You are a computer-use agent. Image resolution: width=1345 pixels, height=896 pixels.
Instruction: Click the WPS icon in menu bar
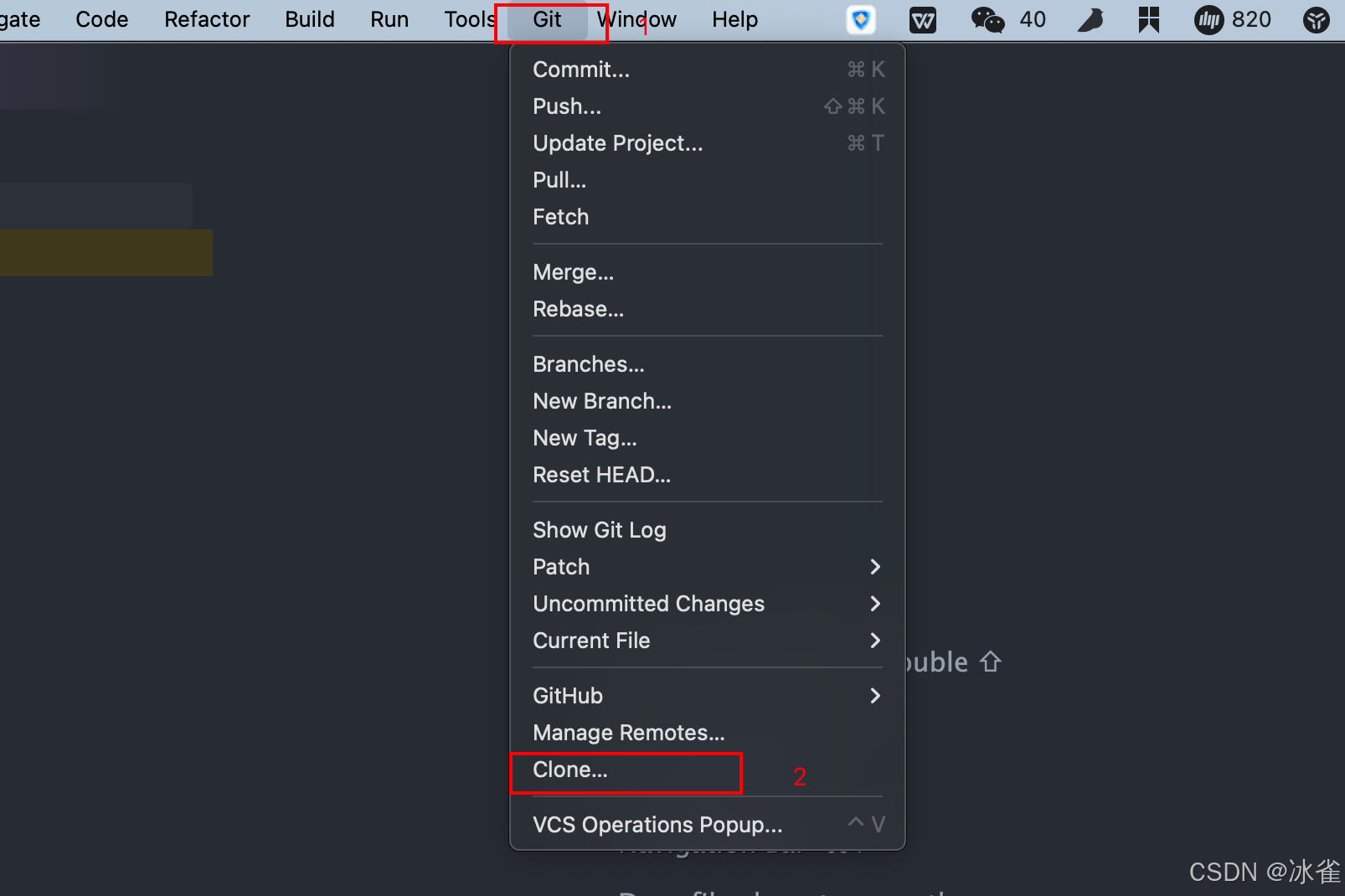(923, 19)
